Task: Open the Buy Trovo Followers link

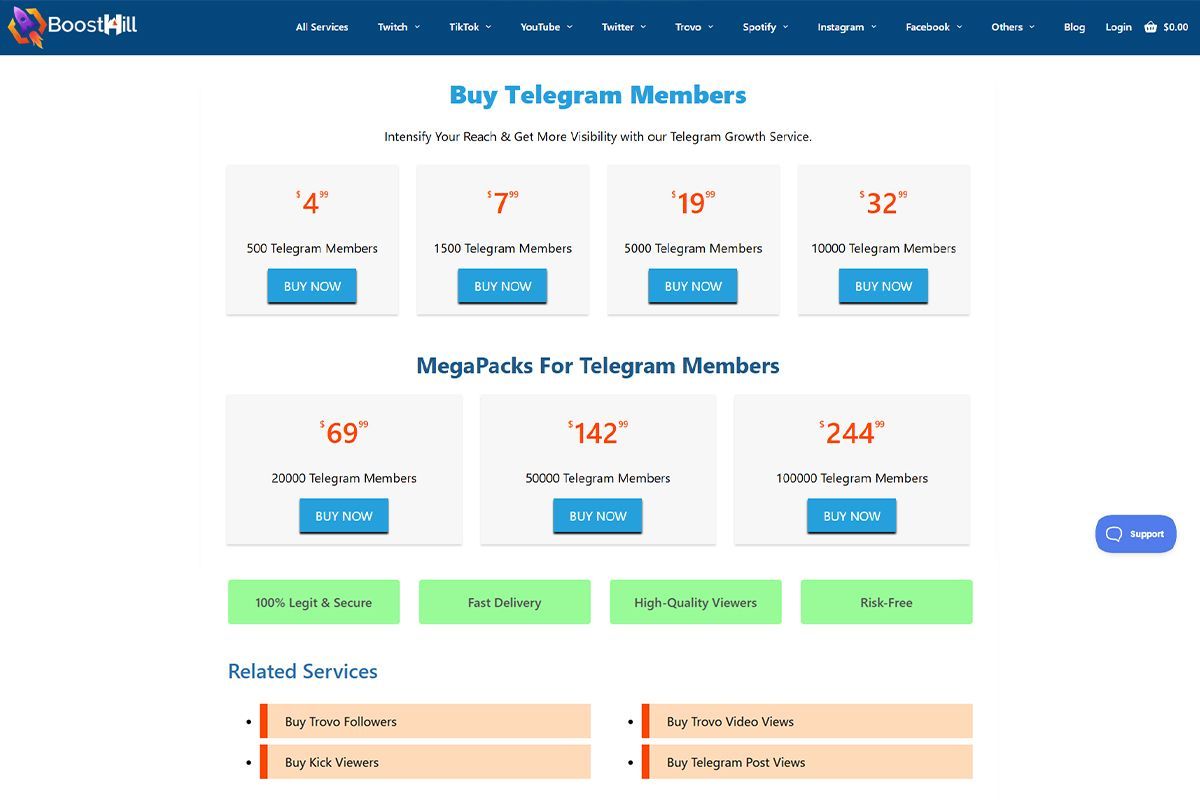Action: tap(426, 721)
